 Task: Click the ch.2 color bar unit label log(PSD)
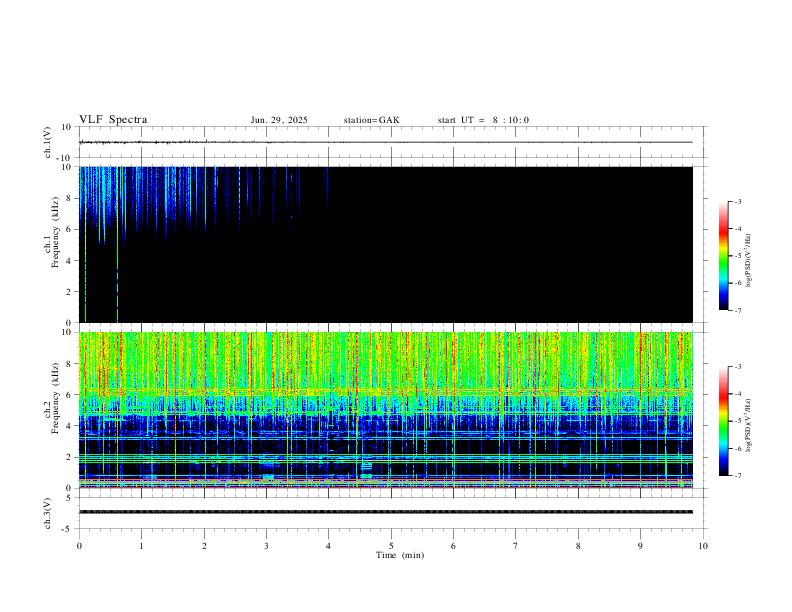749,425
